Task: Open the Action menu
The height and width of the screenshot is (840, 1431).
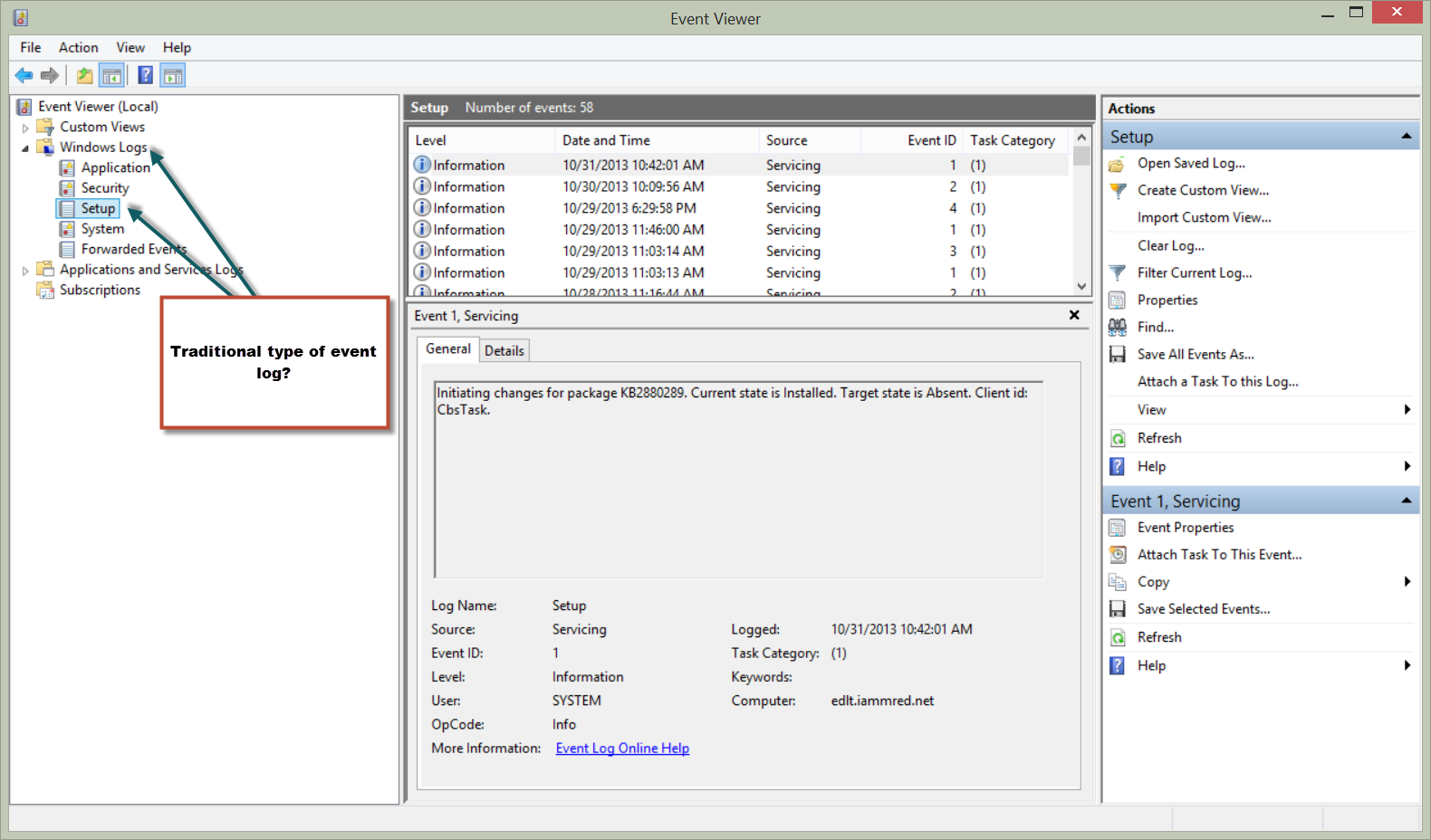Action: point(79,48)
